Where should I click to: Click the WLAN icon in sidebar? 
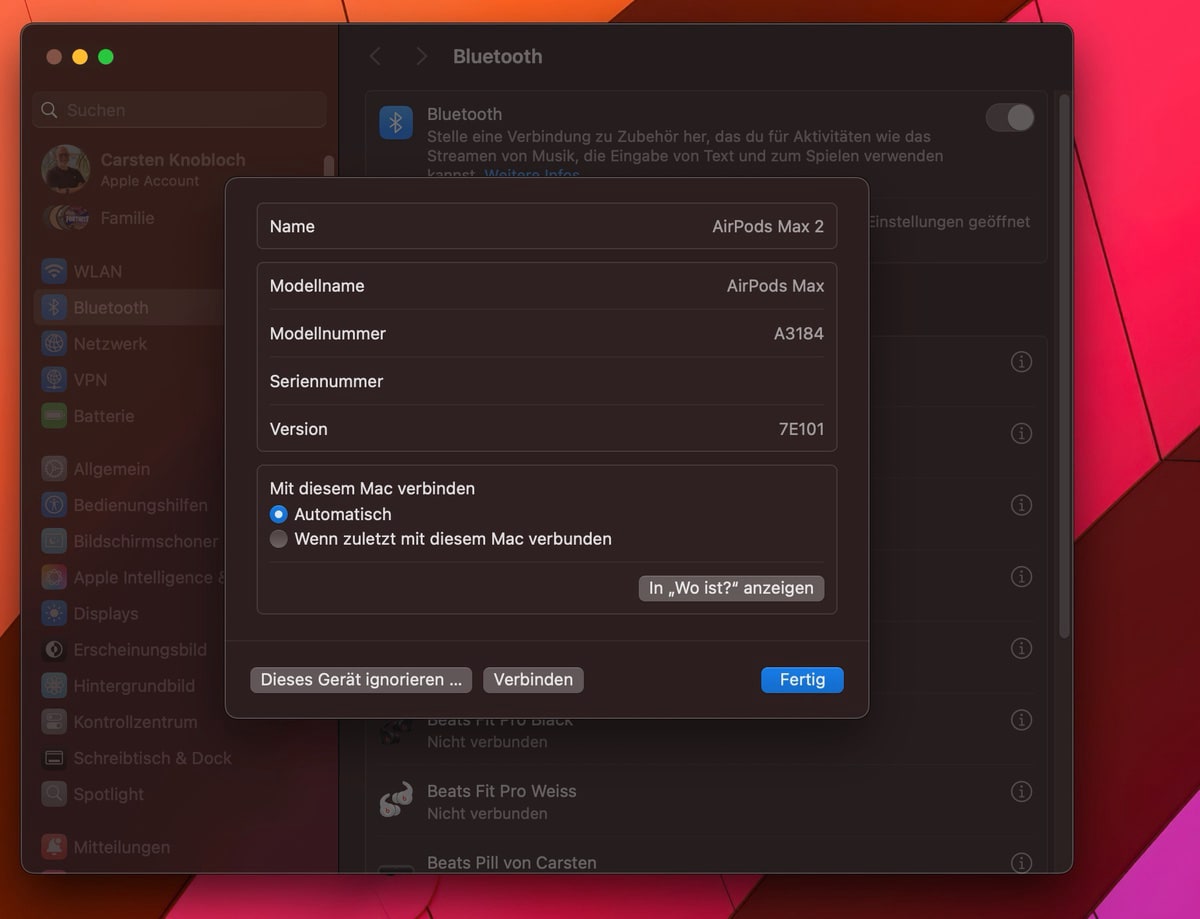[54, 271]
